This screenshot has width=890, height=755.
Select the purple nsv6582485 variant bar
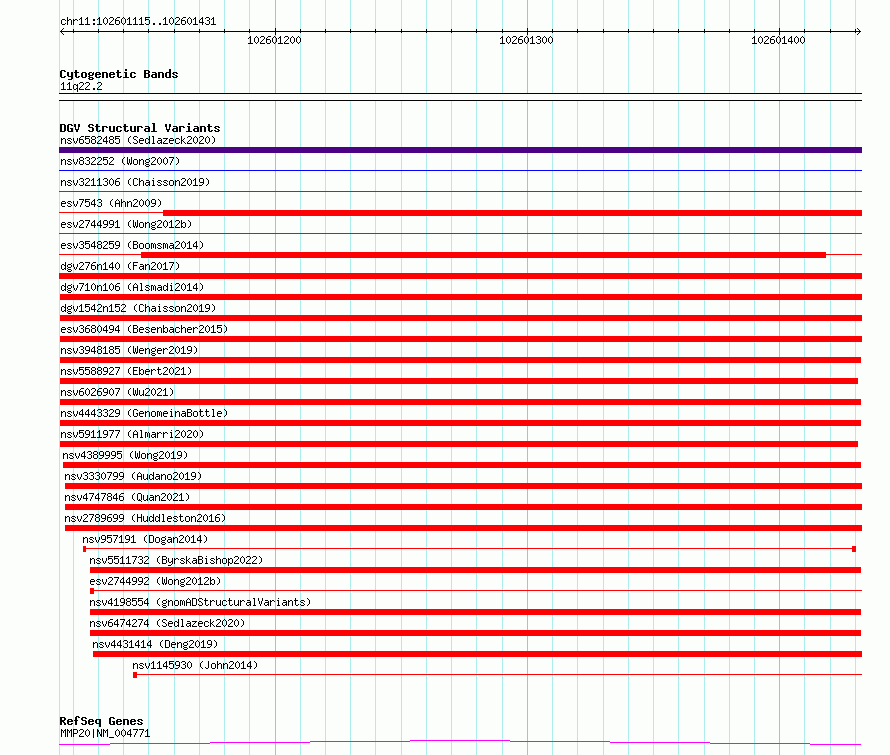[460, 150]
